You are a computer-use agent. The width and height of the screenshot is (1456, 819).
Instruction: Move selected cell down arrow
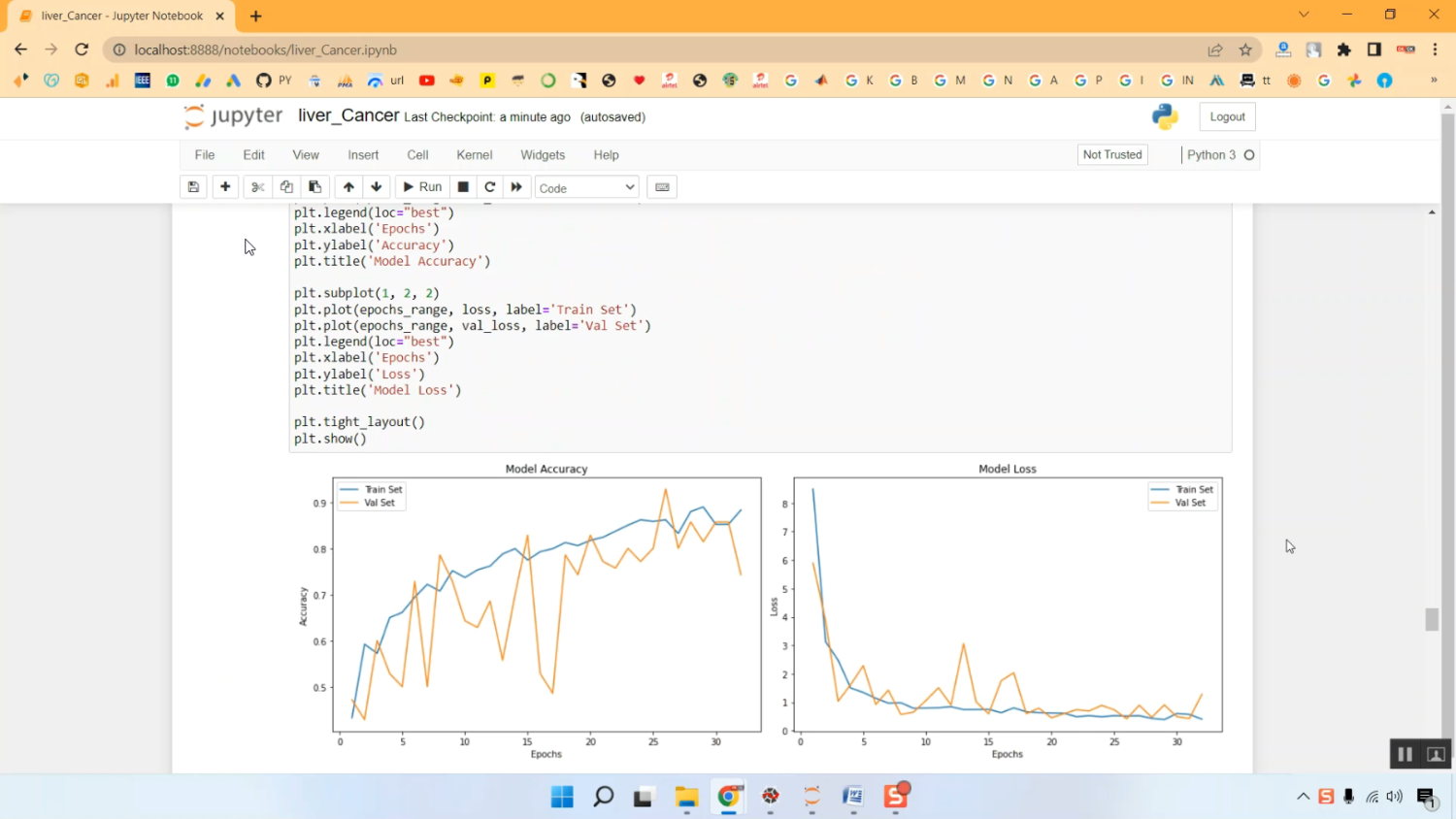(377, 187)
